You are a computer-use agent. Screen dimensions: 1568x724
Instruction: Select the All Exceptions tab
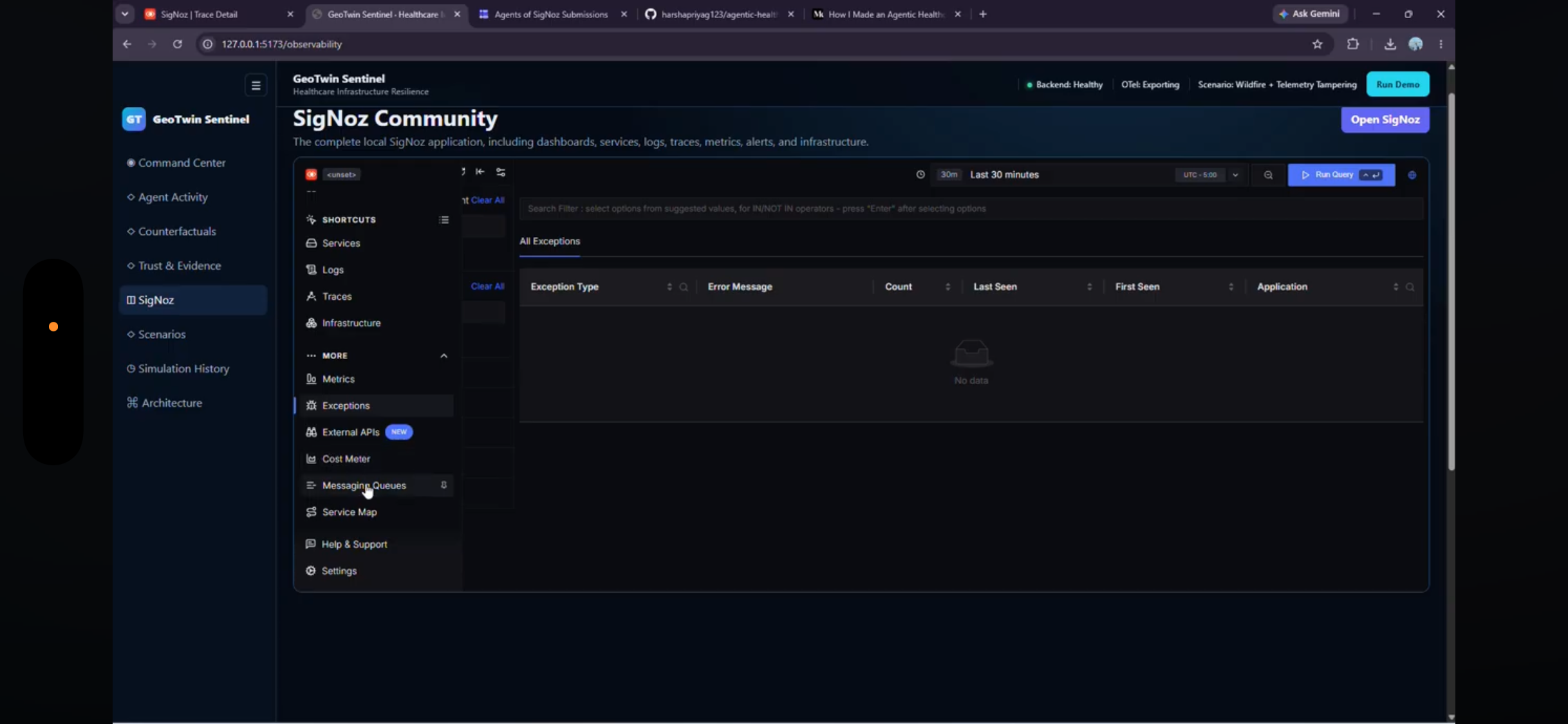pyautogui.click(x=550, y=241)
